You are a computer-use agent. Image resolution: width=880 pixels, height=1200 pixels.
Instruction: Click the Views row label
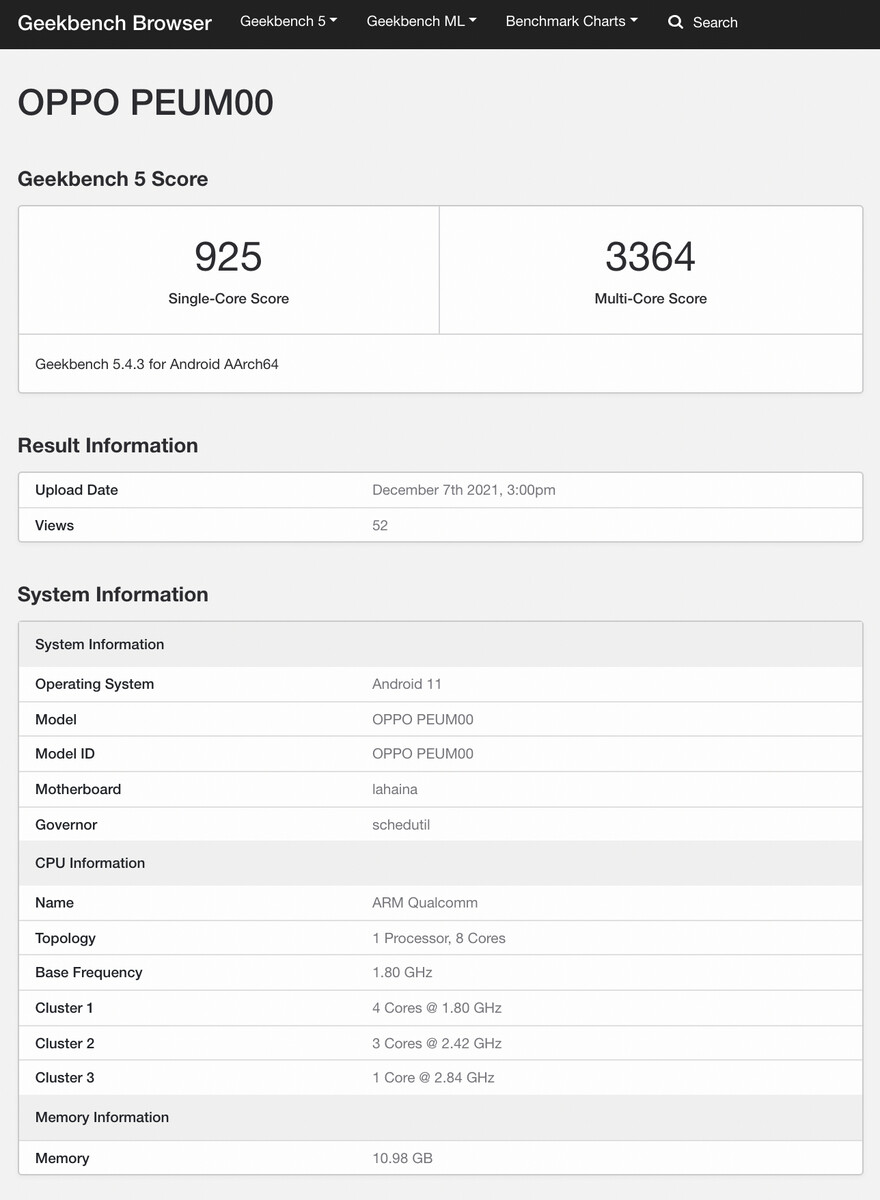[x=54, y=525]
